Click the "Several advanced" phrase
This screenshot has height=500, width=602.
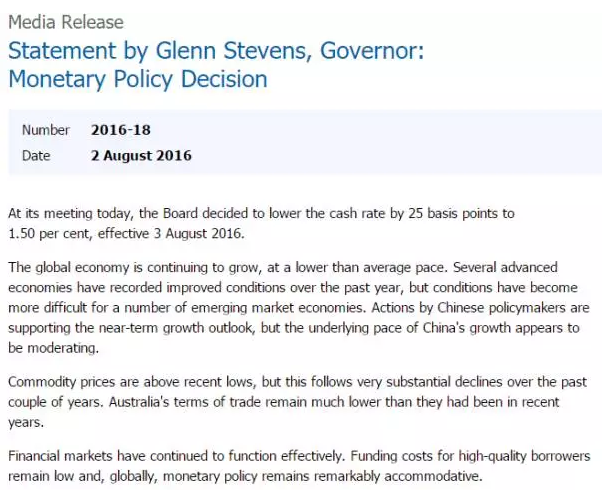click(x=505, y=267)
